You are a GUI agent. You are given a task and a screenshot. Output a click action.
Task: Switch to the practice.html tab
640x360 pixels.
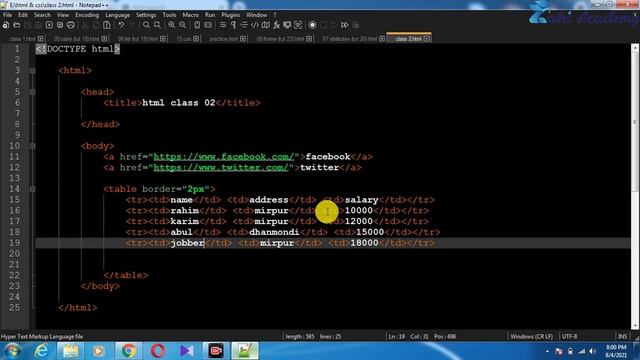(223, 39)
